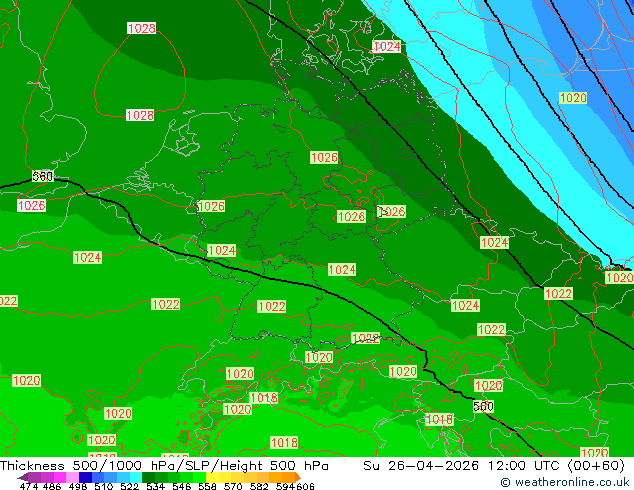Click the legend value 606
Viewport: 634px width, 490px height.
coord(305,486)
